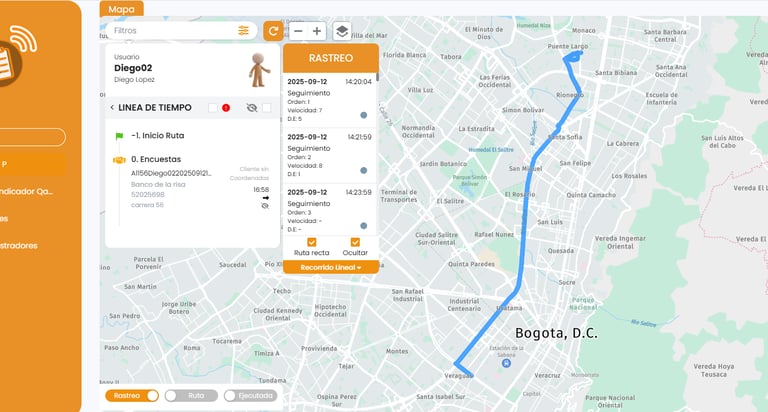Open the 0. Encuestas timeline item
Image resolution: width=768 pixels, height=412 pixels.
156,159
